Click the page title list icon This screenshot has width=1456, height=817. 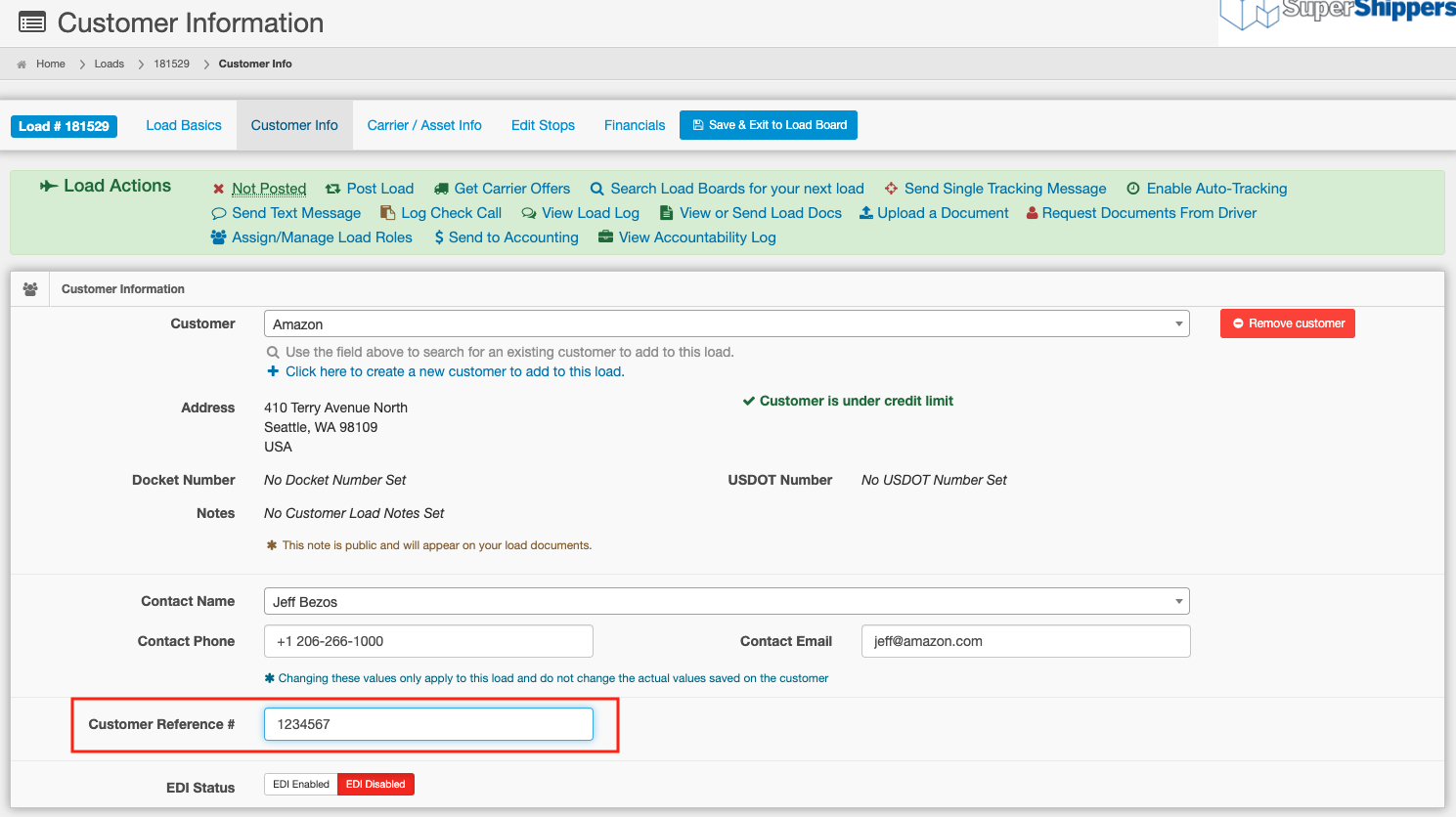tap(32, 21)
